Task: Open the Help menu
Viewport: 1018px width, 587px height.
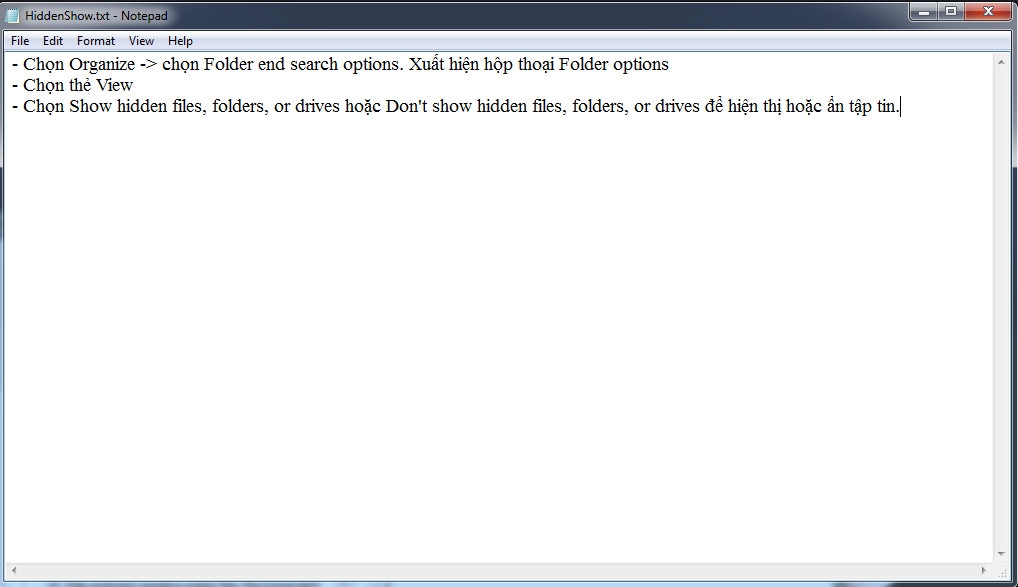Action: [x=180, y=41]
